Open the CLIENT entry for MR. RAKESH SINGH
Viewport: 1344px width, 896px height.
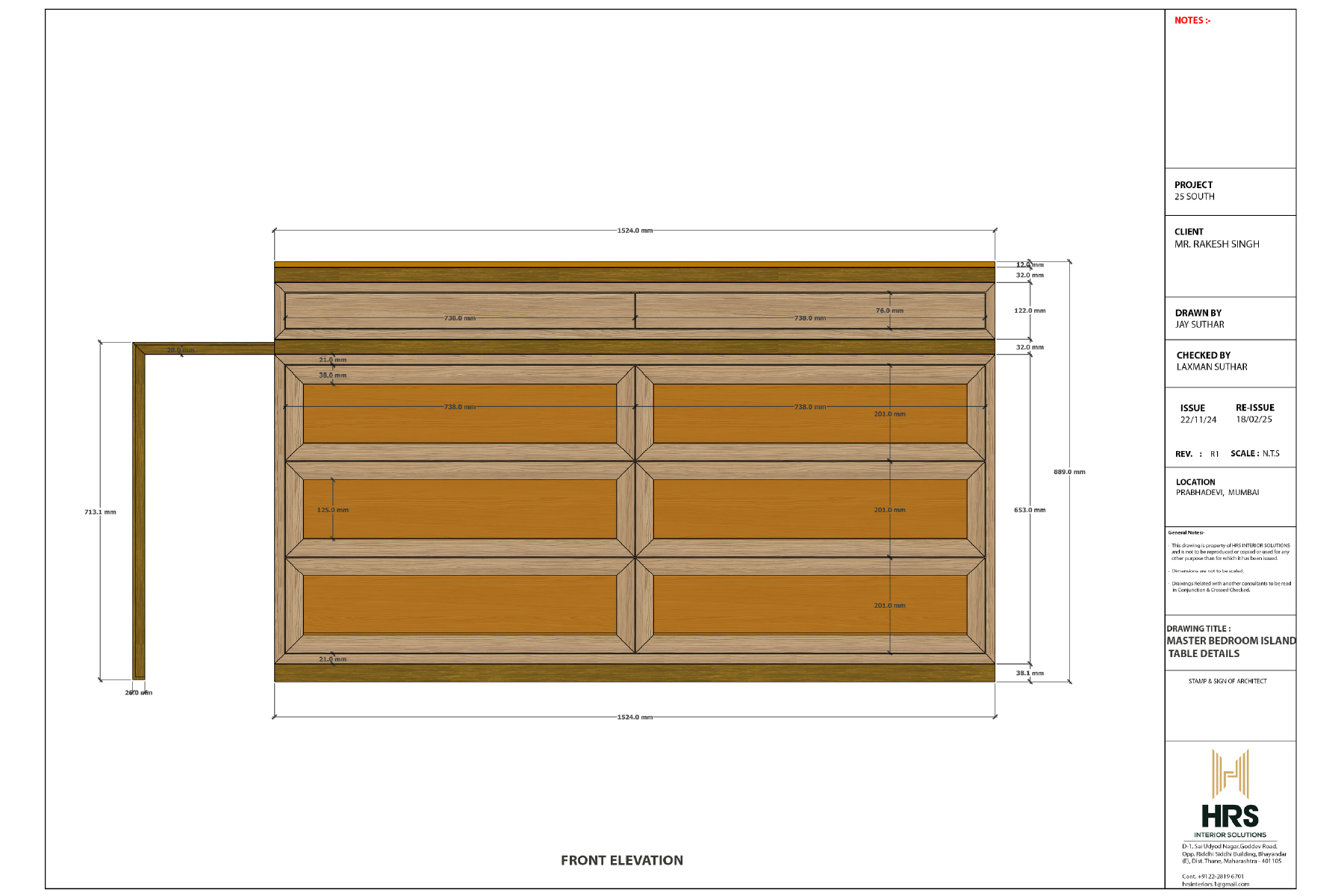1216,238
